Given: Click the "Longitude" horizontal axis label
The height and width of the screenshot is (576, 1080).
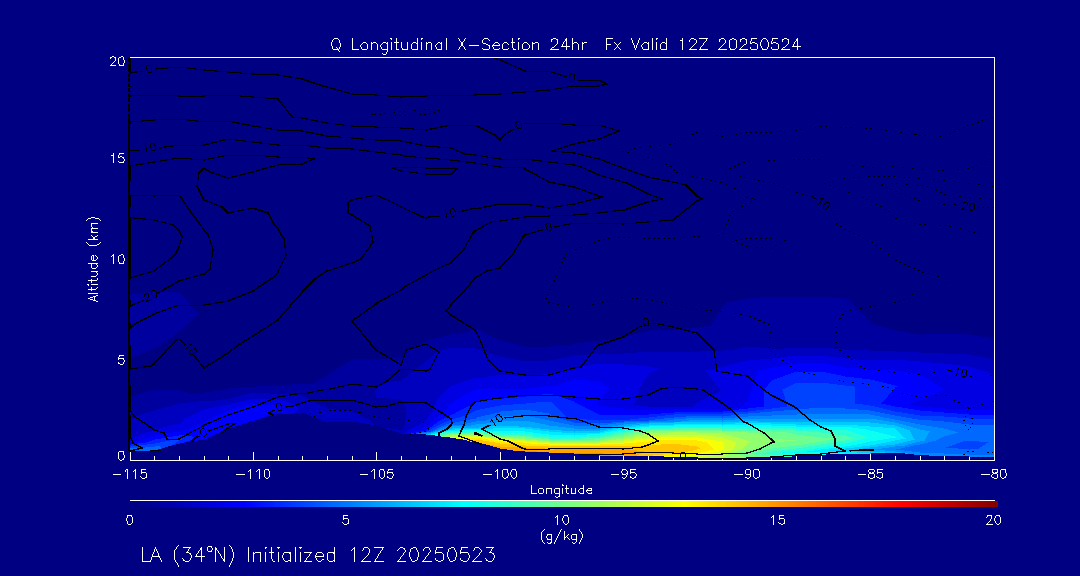Looking at the screenshot, I should coord(561,490).
